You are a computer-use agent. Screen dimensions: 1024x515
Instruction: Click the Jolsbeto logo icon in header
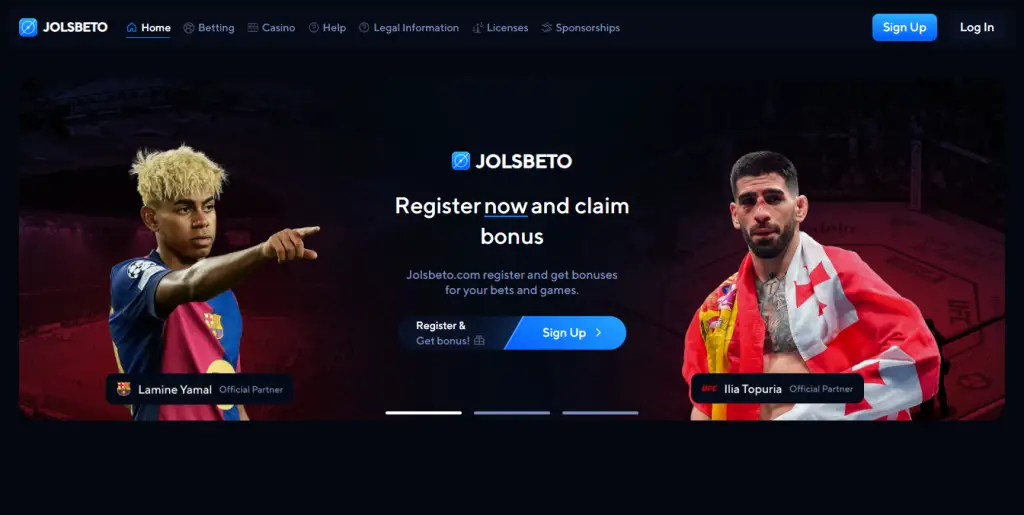pyautogui.click(x=28, y=27)
